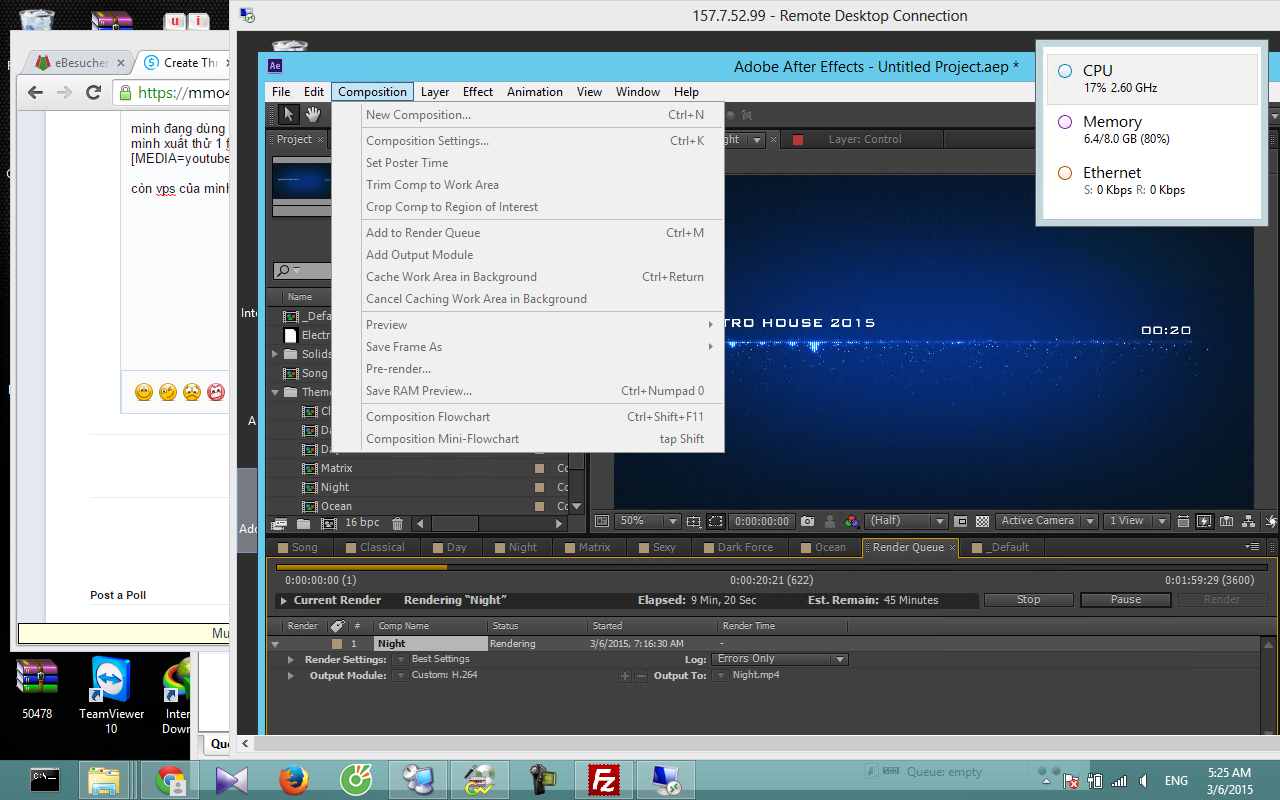Image resolution: width=1280 pixels, height=800 pixels.
Task: Open the (Half) resolution dropdown
Action: coord(906,521)
